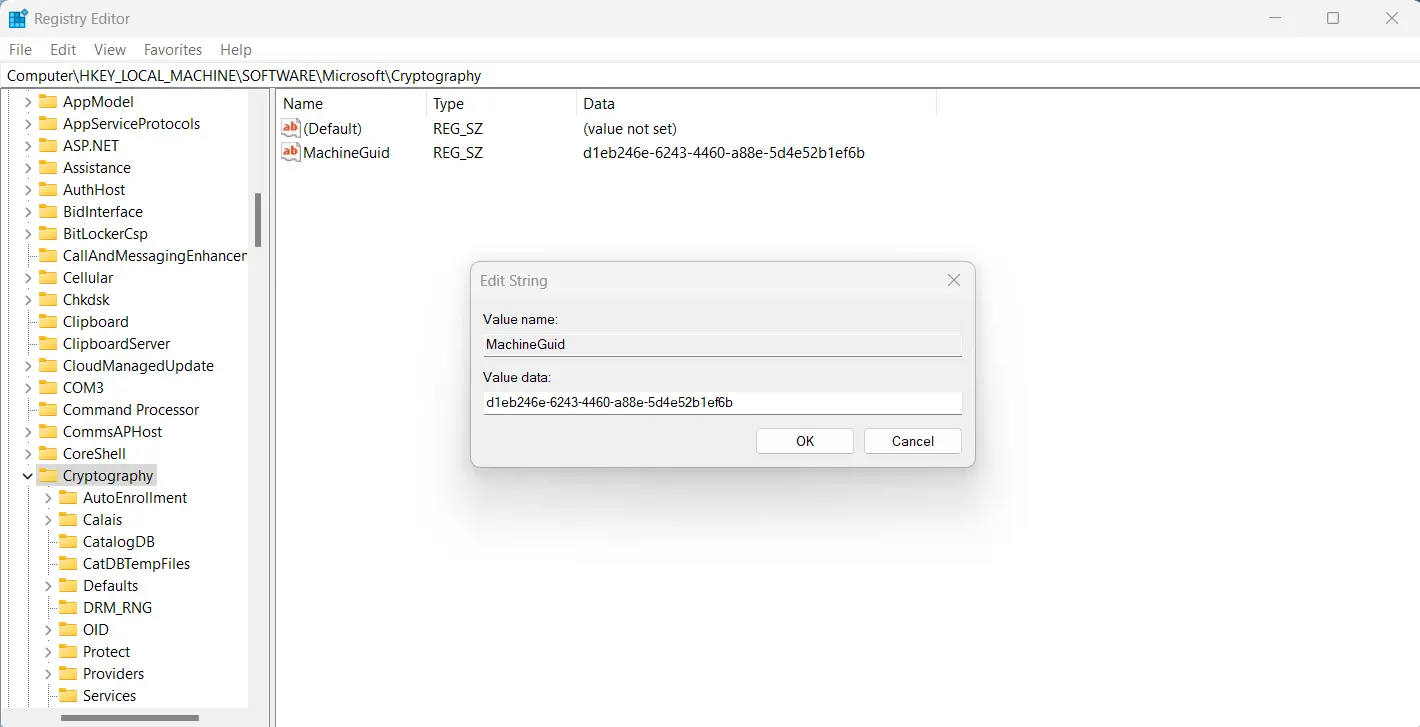Image resolution: width=1420 pixels, height=727 pixels.
Task: Click the horizontal scrollbar thumb of the key tree
Action: (130, 717)
